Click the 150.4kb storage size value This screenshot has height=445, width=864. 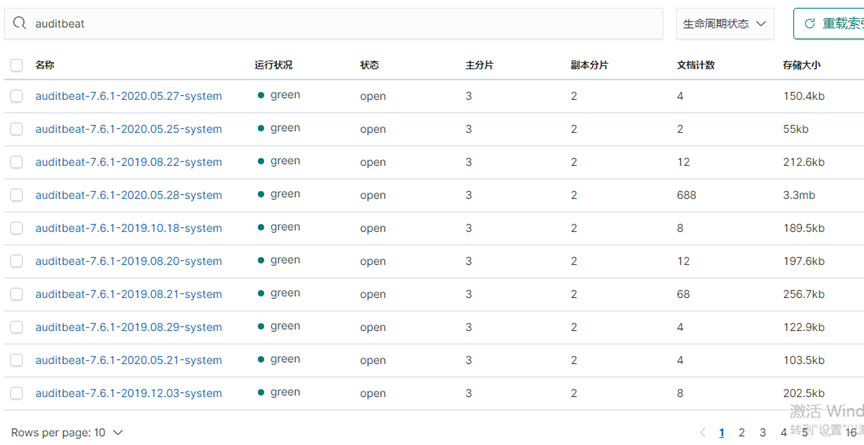tap(804, 96)
